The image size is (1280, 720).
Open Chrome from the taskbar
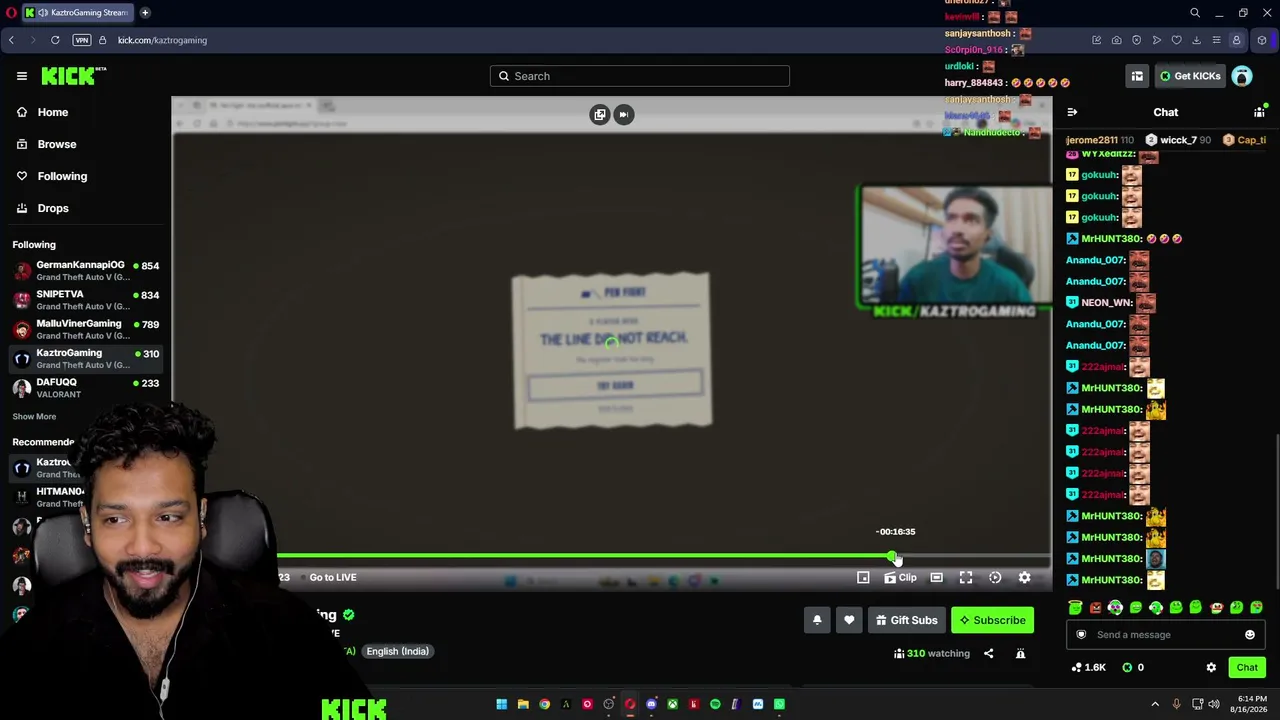[x=544, y=704]
